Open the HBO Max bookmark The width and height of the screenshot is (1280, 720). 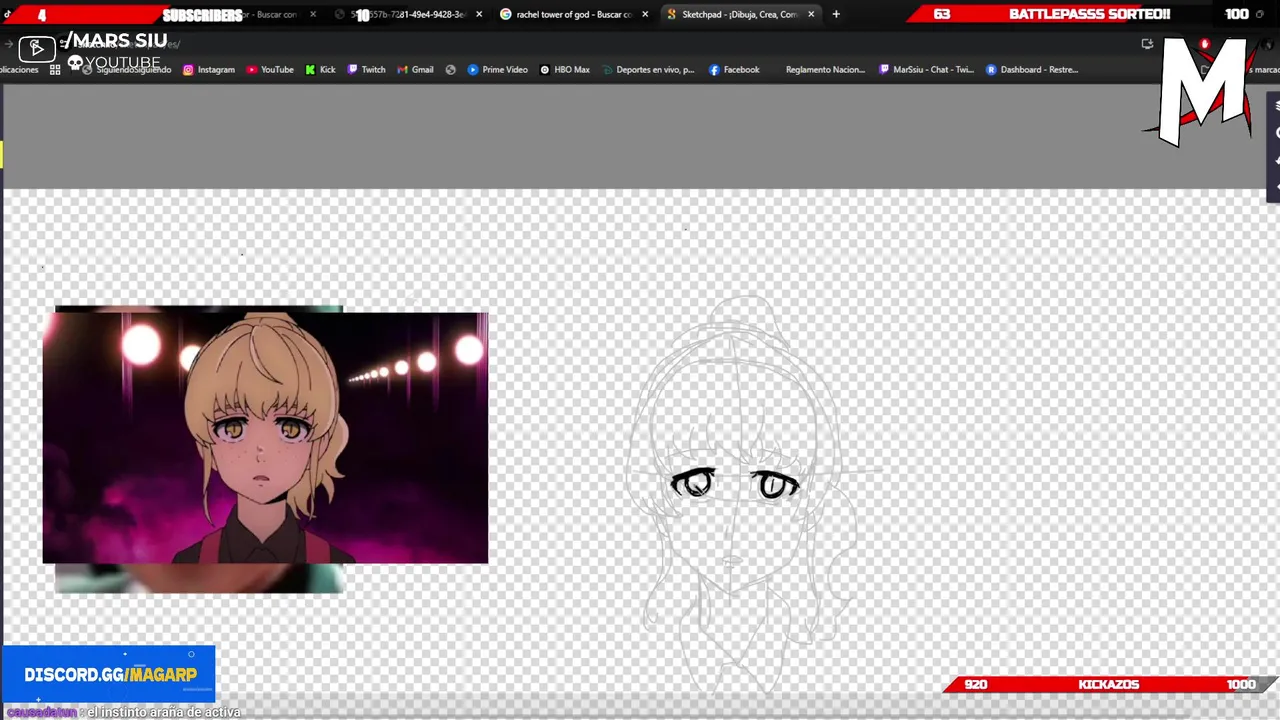click(x=564, y=70)
